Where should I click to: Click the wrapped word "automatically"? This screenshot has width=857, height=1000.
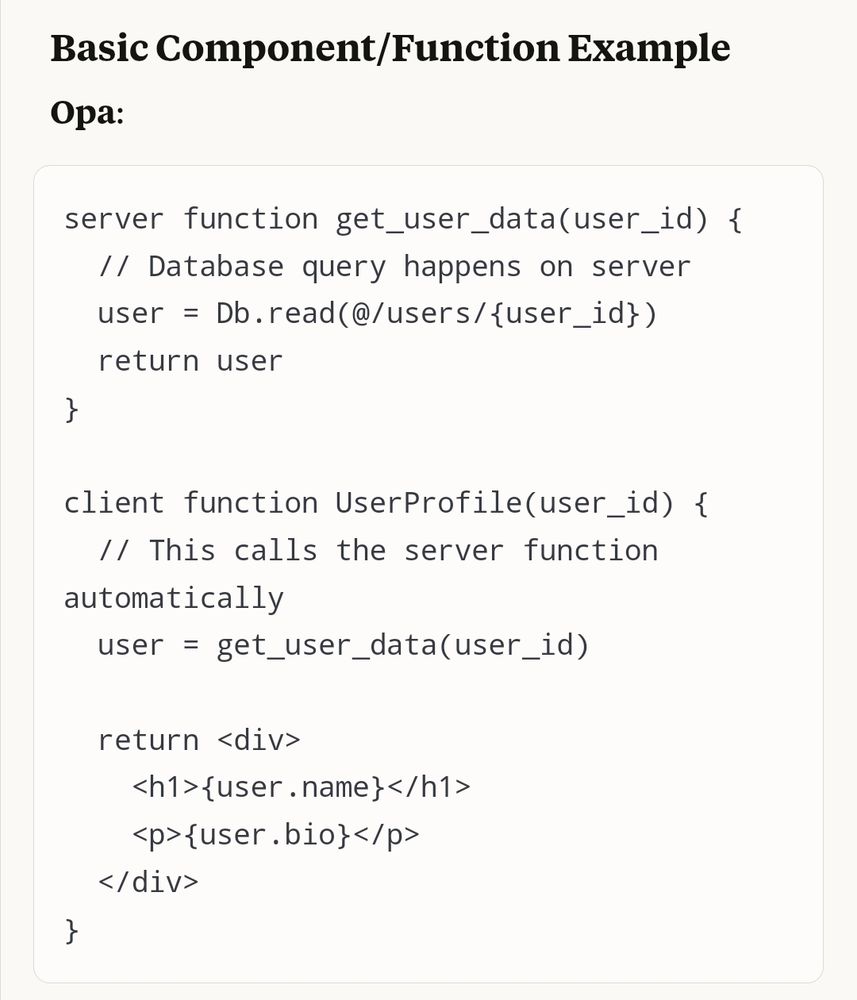[173, 599]
